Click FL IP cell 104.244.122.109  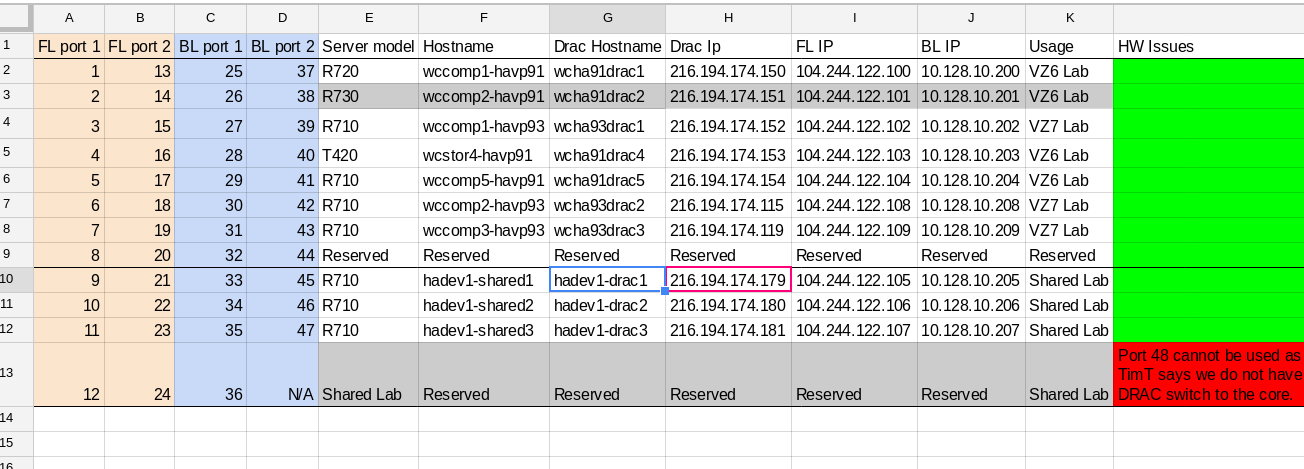point(853,230)
